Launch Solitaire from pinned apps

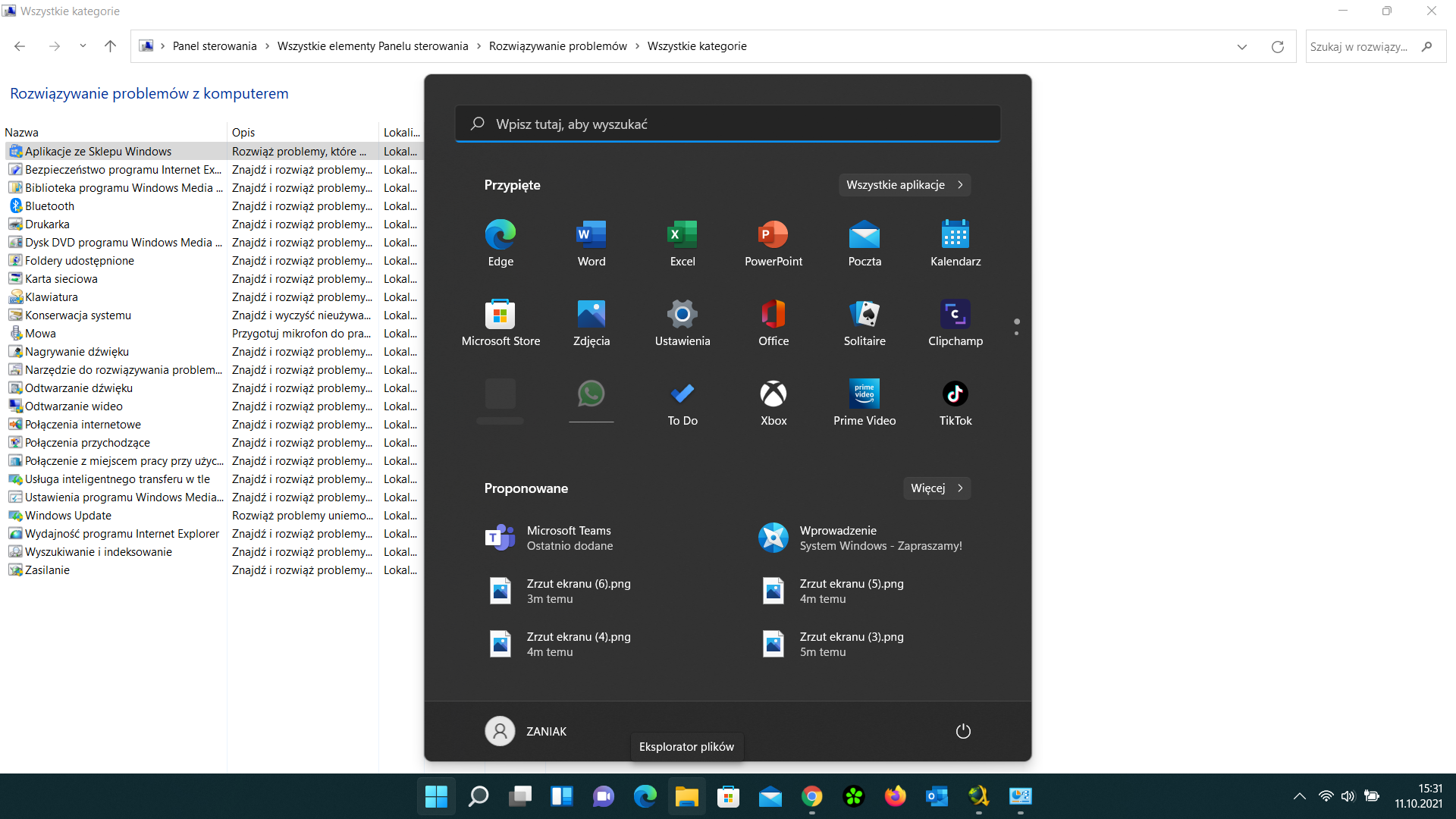coord(864,322)
